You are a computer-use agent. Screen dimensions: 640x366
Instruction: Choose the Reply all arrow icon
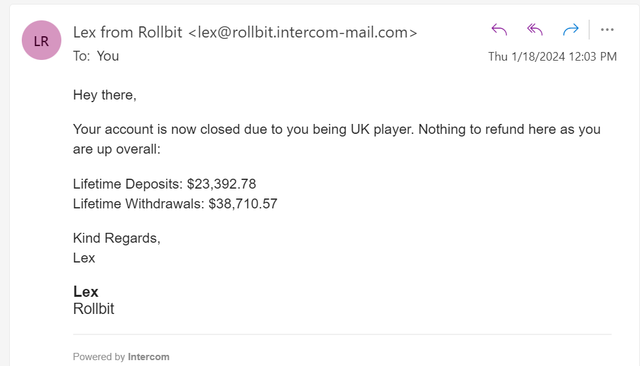[x=535, y=30]
